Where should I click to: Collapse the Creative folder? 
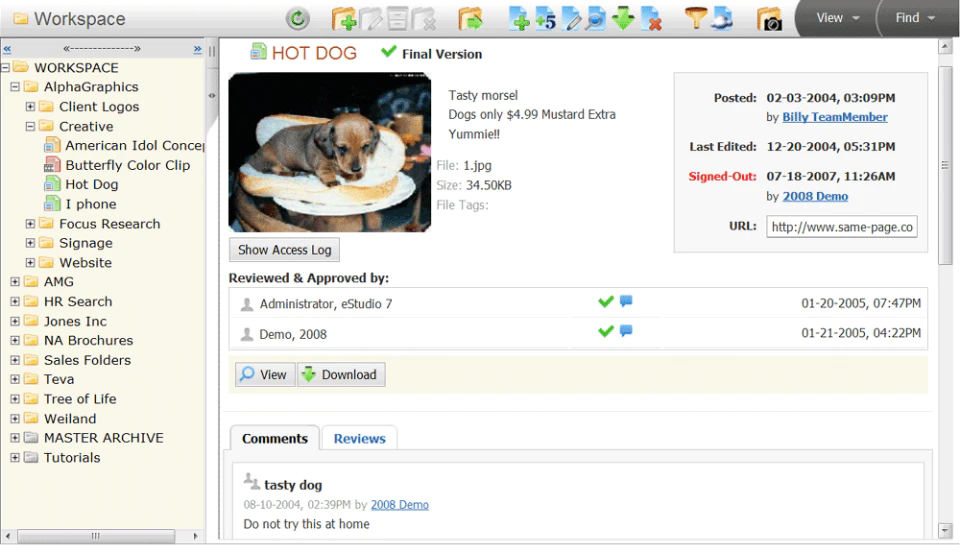[x=30, y=126]
